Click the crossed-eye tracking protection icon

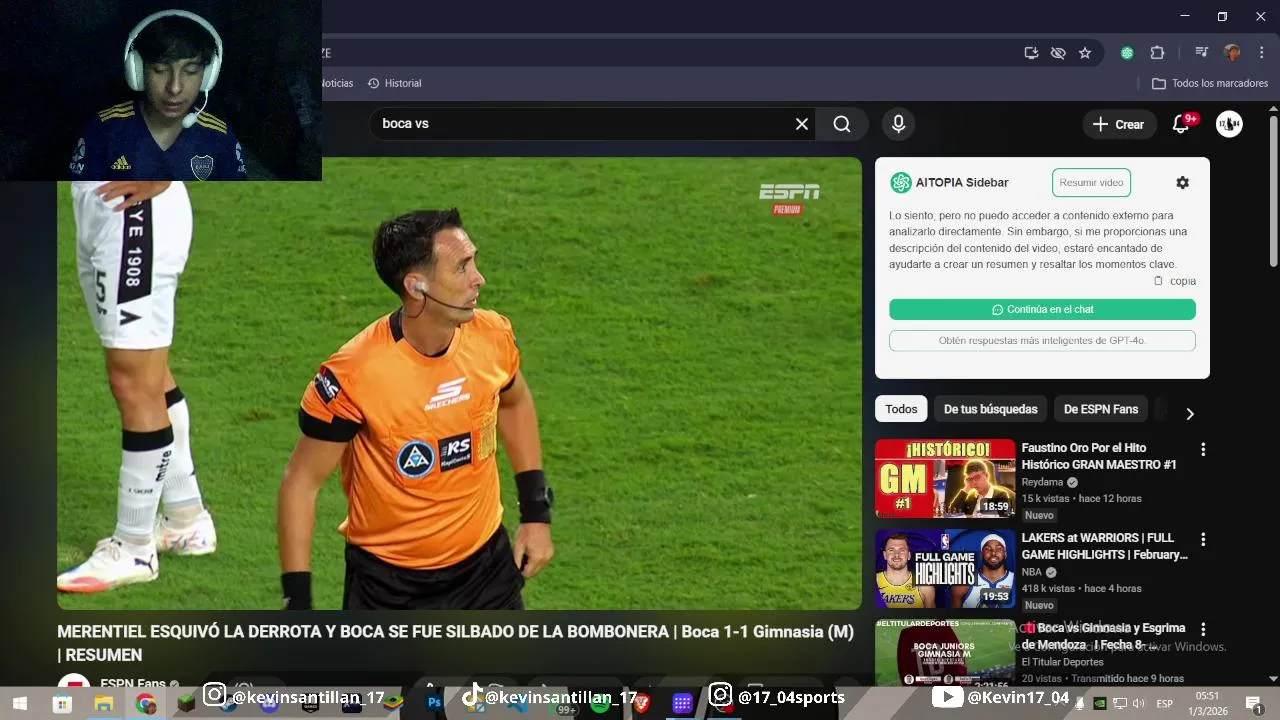click(1058, 53)
